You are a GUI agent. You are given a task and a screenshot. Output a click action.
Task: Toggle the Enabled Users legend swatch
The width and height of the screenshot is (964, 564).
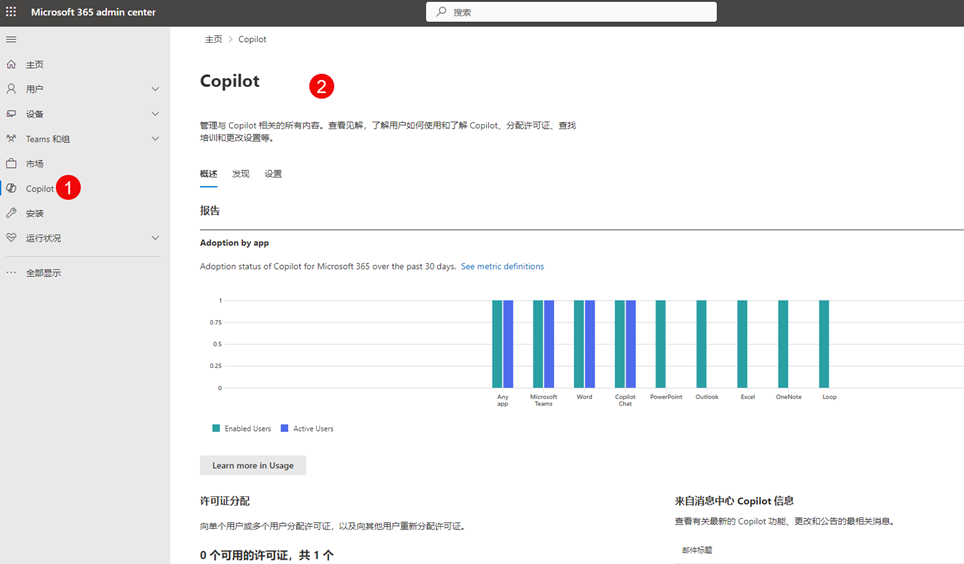click(x=216, y=428)
